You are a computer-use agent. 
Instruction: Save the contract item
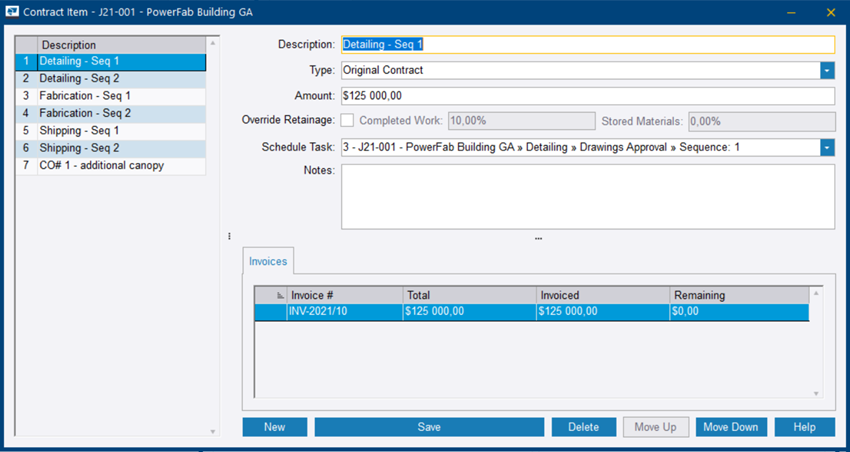tap(429, 427)
